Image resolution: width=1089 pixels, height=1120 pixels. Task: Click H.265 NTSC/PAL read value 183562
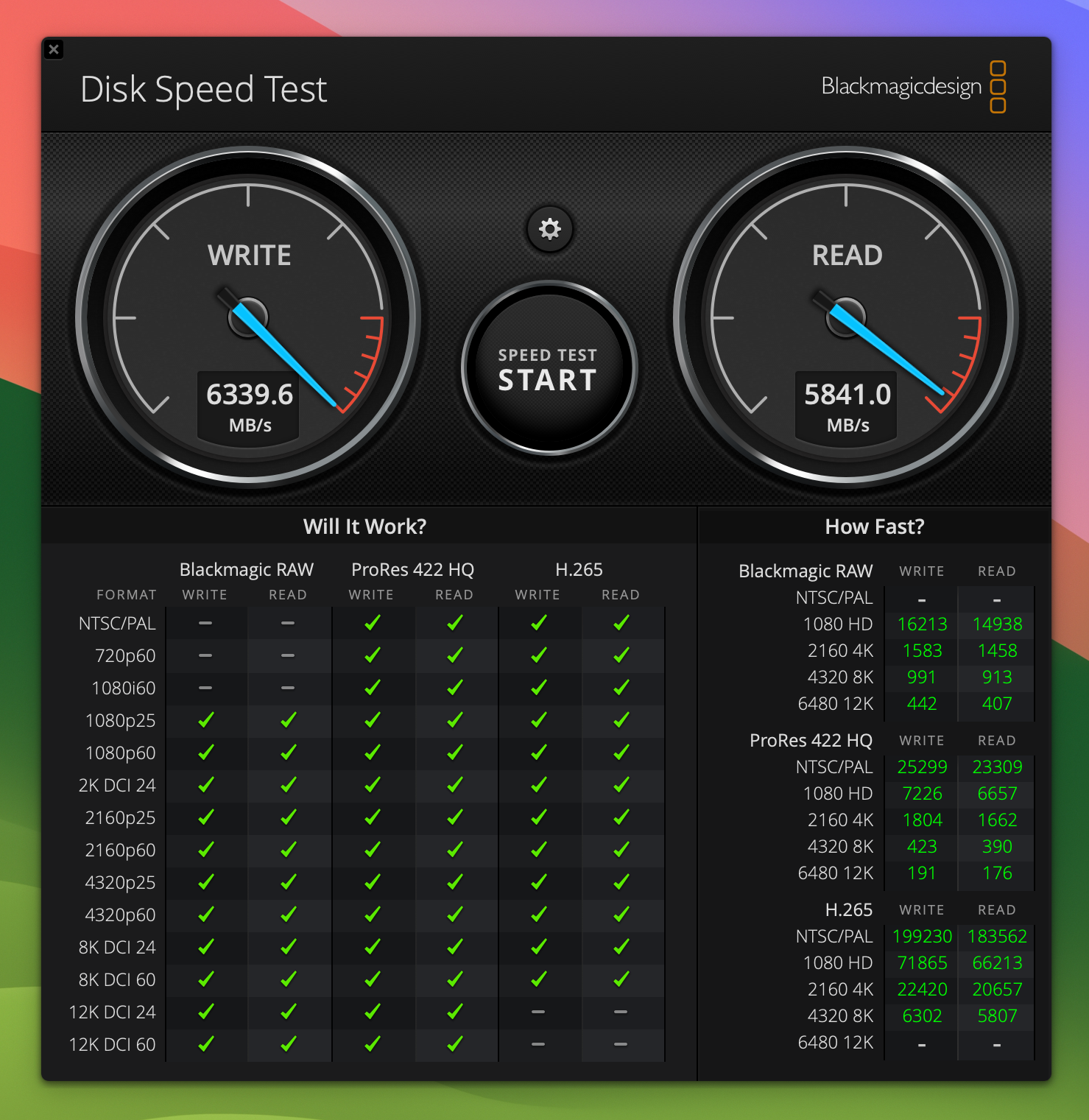[x=997, y=937]
